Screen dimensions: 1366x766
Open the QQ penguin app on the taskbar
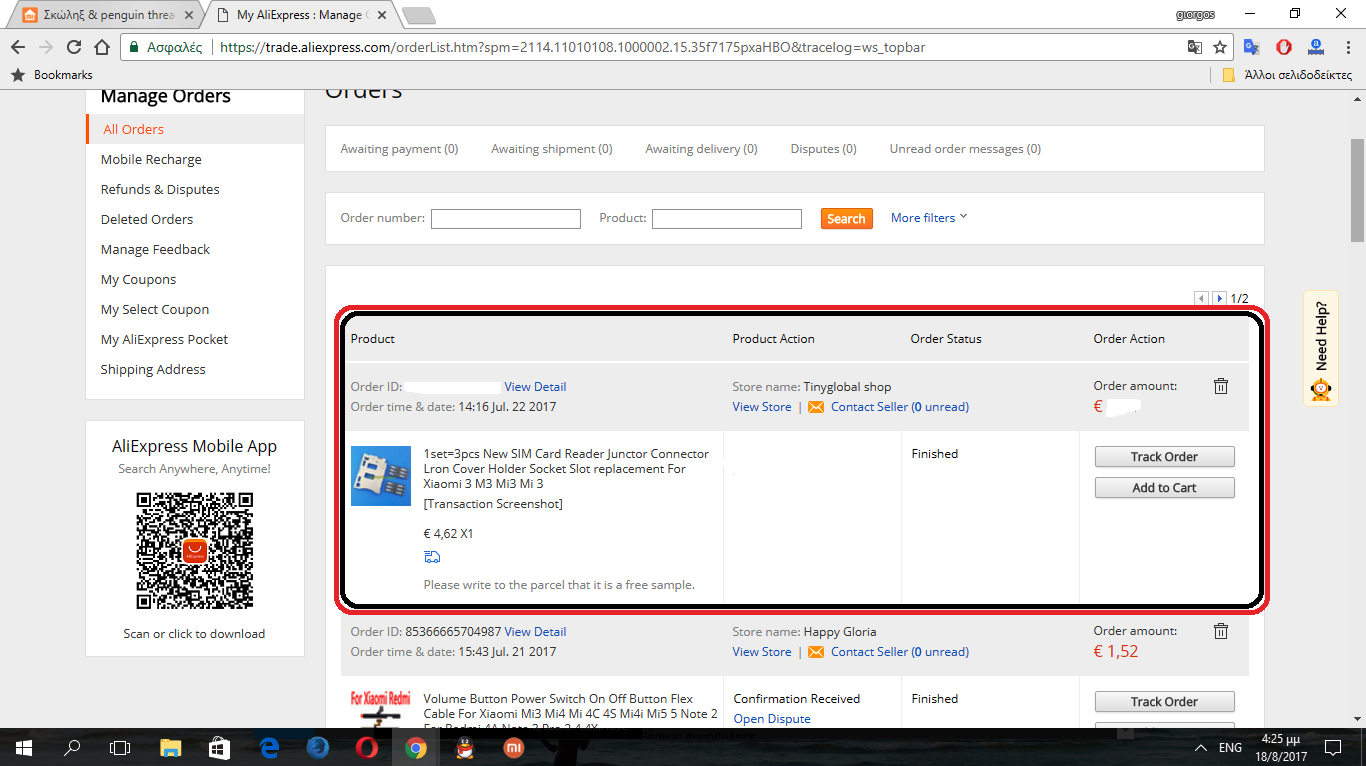pos(465,747)
